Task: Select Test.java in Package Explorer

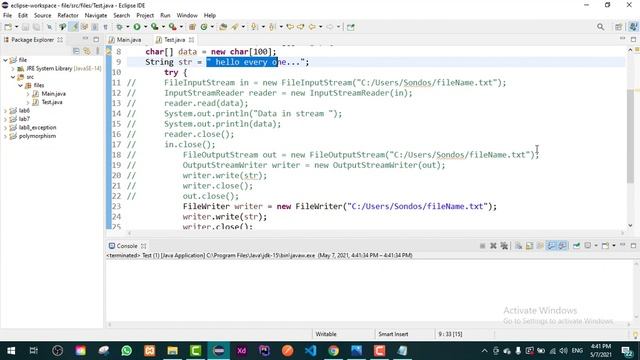Action: pos(52,102)
